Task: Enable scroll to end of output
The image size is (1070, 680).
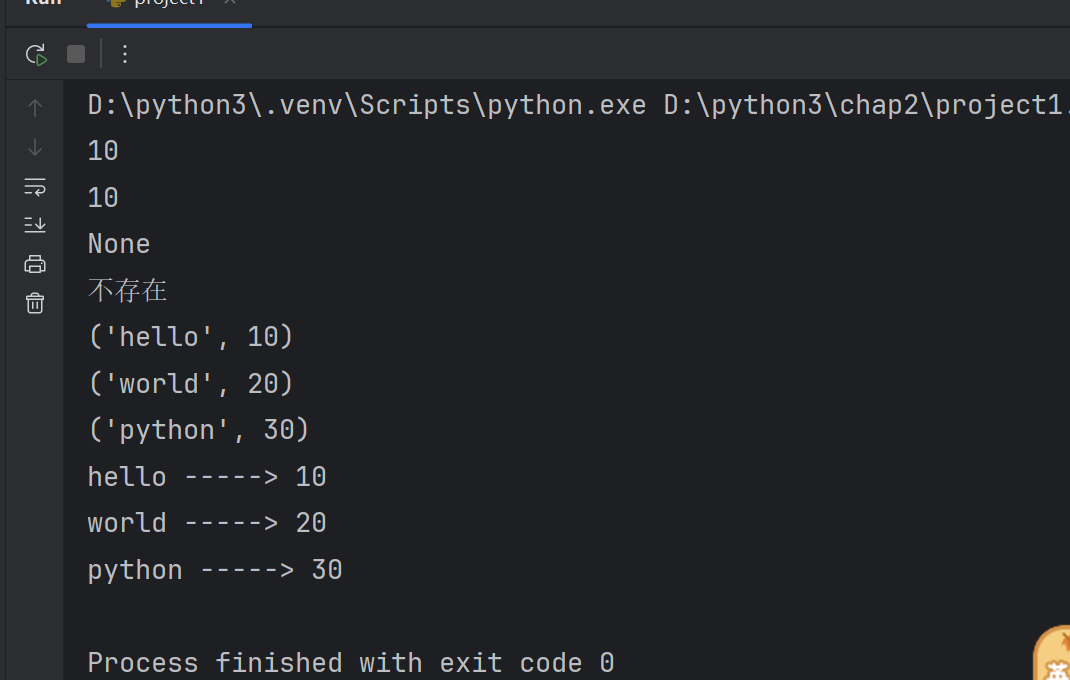Action: (35, 225)
